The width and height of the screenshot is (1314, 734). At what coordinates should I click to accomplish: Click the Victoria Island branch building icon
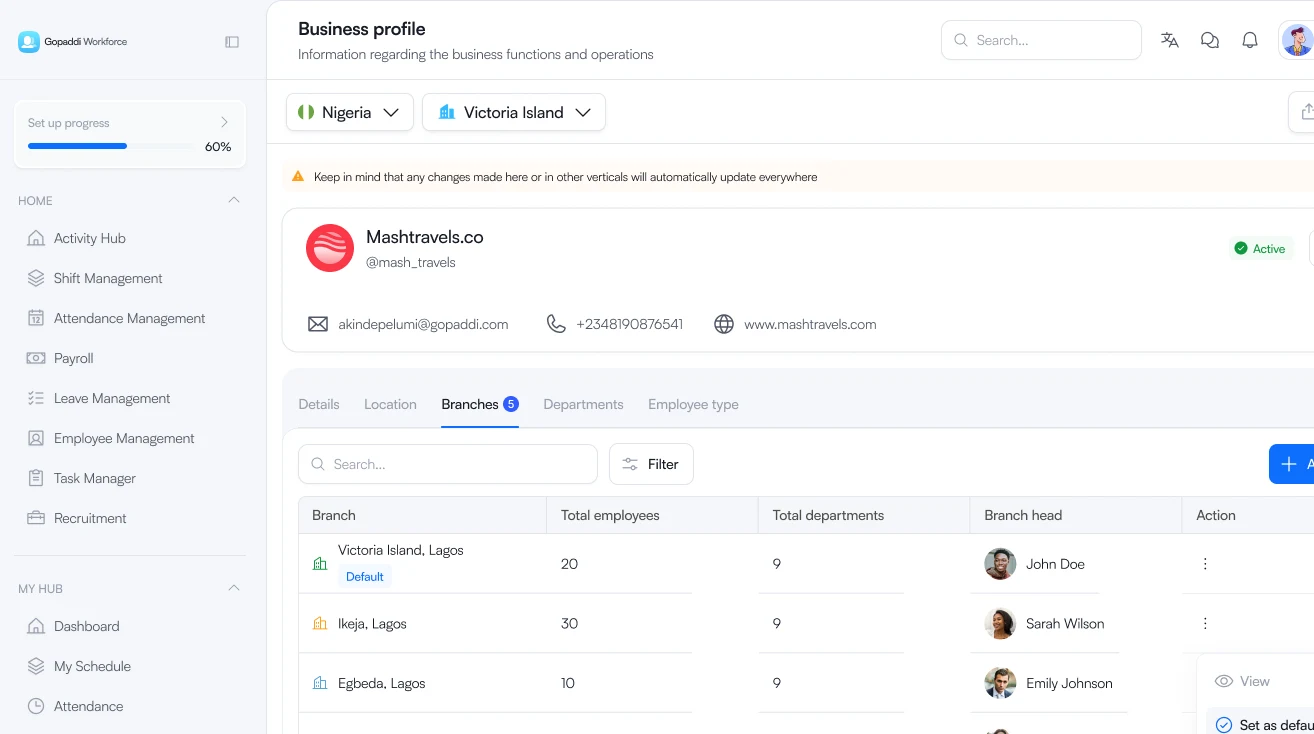pos(320,564)
